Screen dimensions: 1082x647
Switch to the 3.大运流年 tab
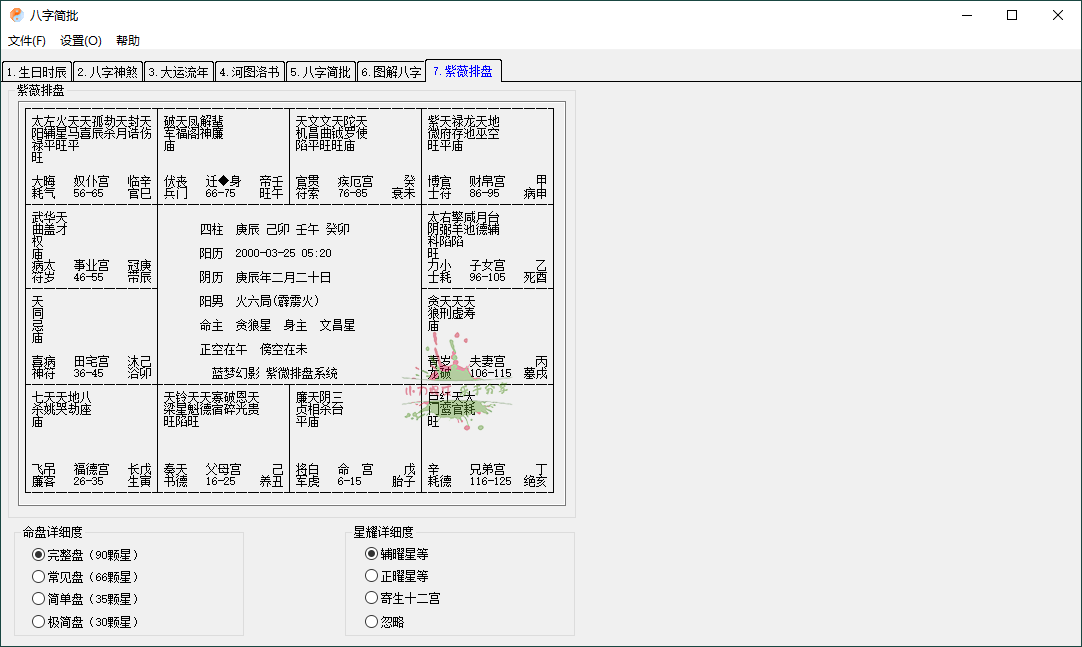coord(178,71)
